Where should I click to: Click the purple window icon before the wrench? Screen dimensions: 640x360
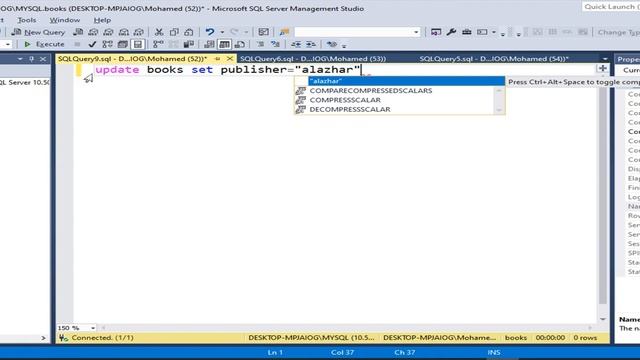coord(436,32)
